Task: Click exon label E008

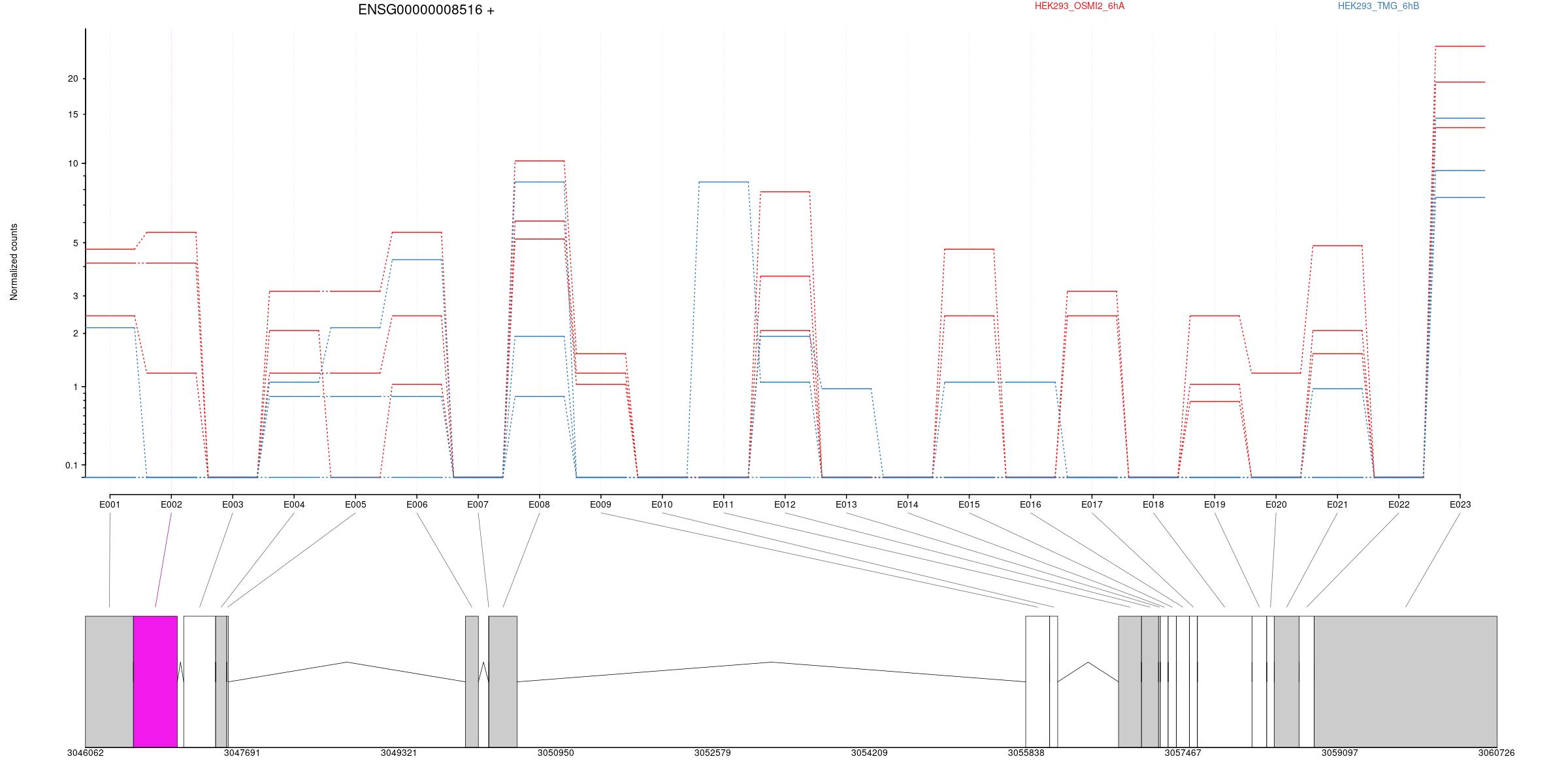Action: coord(539,504)
